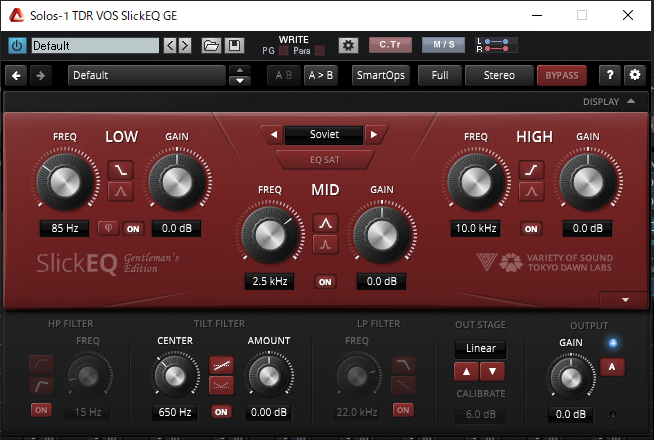Screen dimensions: 654x440
Task: Toggle LP FILTER ON switch
Action: [x=403, y=410]
